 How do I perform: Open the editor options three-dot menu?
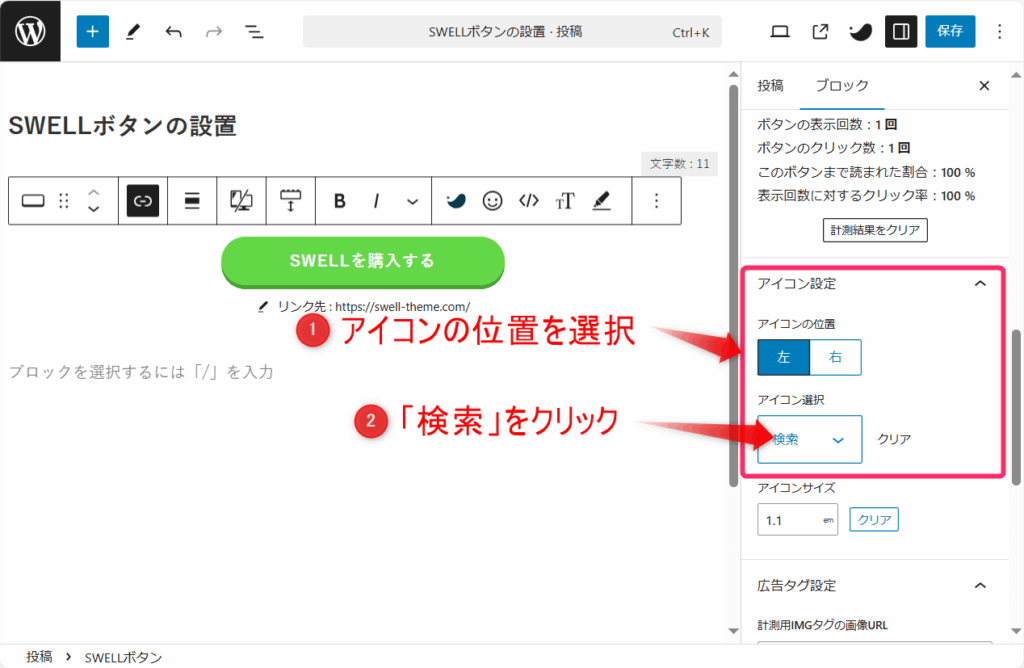(999, 31)
